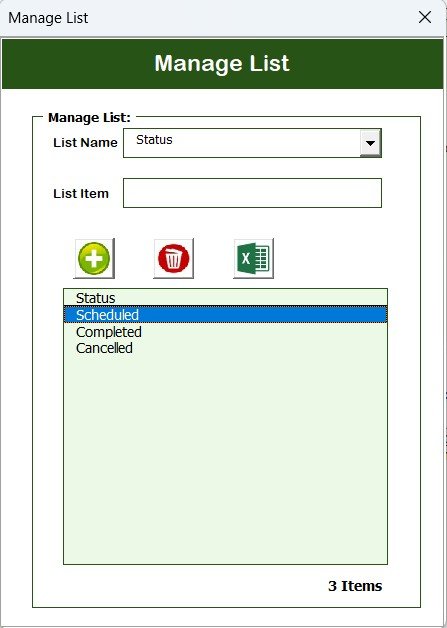Click the List Item text field
This screenshot has height=628, width=447.
pyautogui.click(x=252, y=193)
